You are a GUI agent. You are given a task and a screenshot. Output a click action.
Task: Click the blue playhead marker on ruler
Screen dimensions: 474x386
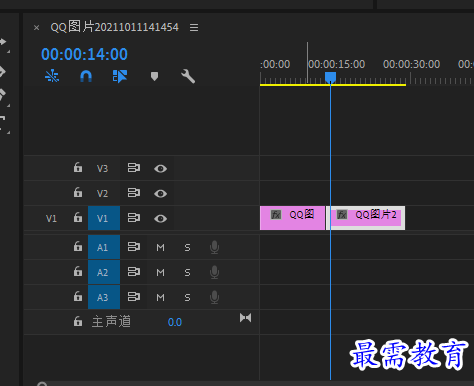tap(330, 77)
